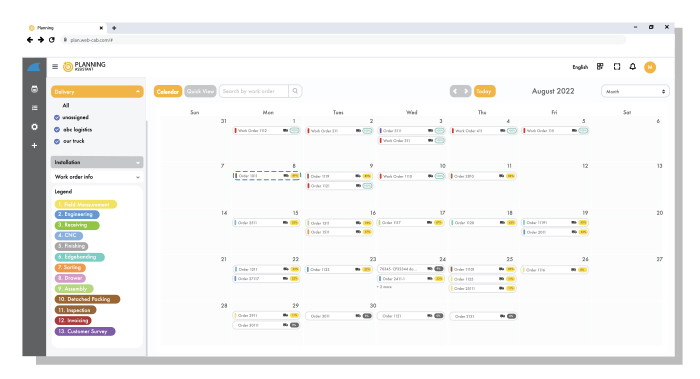Image resolution: width=700 pixels, height=379 pixels.
Task: Open the orange user avatar
Action: point(650,67)
